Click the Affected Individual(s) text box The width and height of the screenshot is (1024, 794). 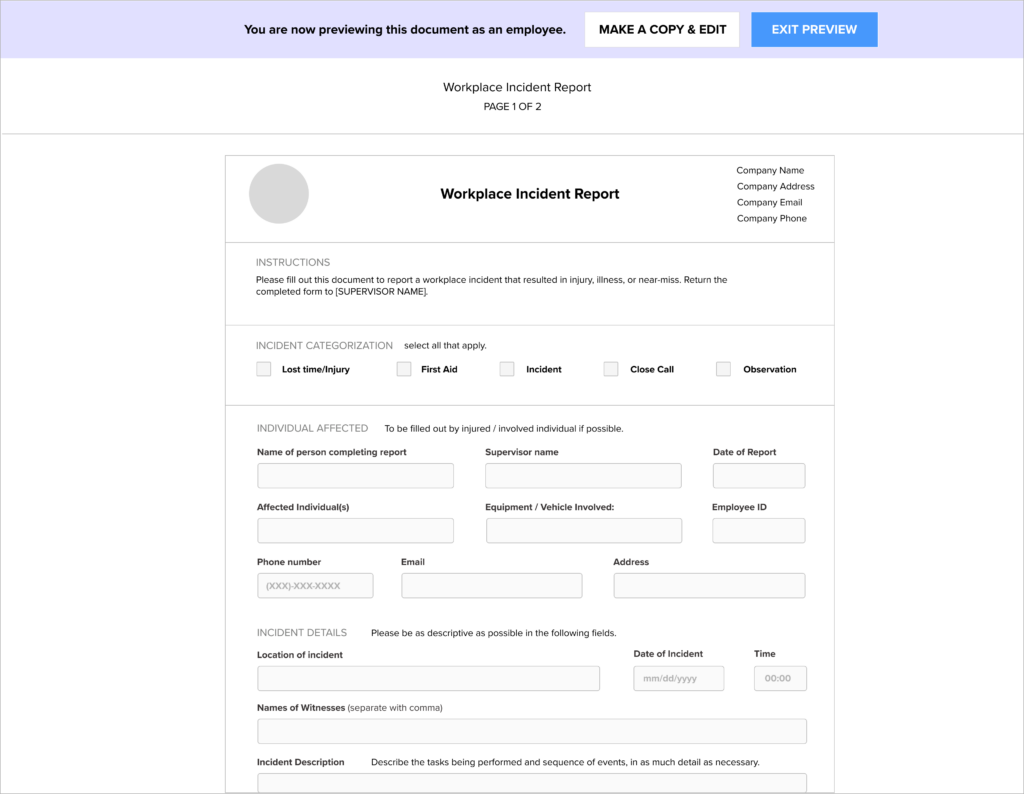point(355,531)
